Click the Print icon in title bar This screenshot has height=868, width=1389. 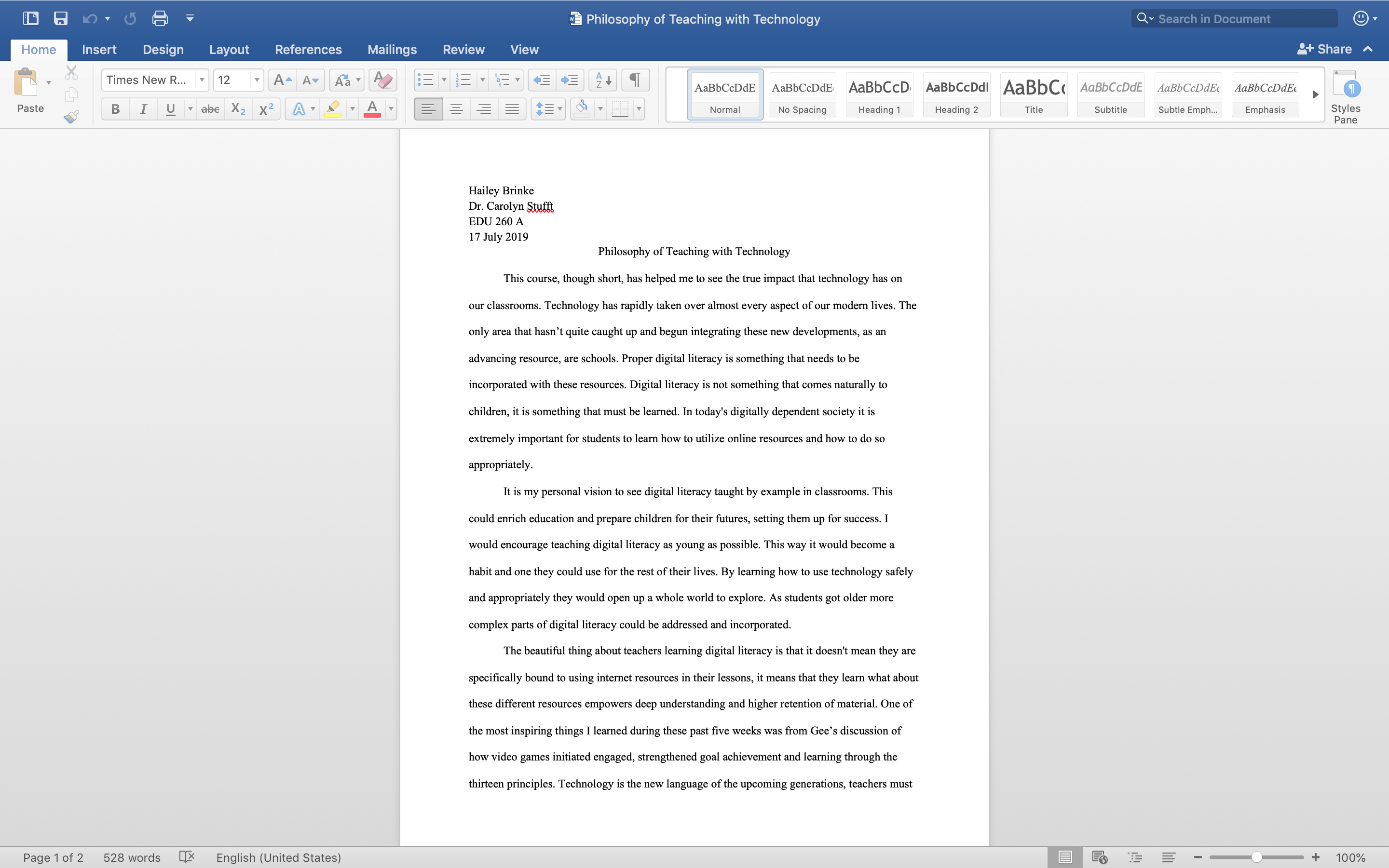(160, 18)
